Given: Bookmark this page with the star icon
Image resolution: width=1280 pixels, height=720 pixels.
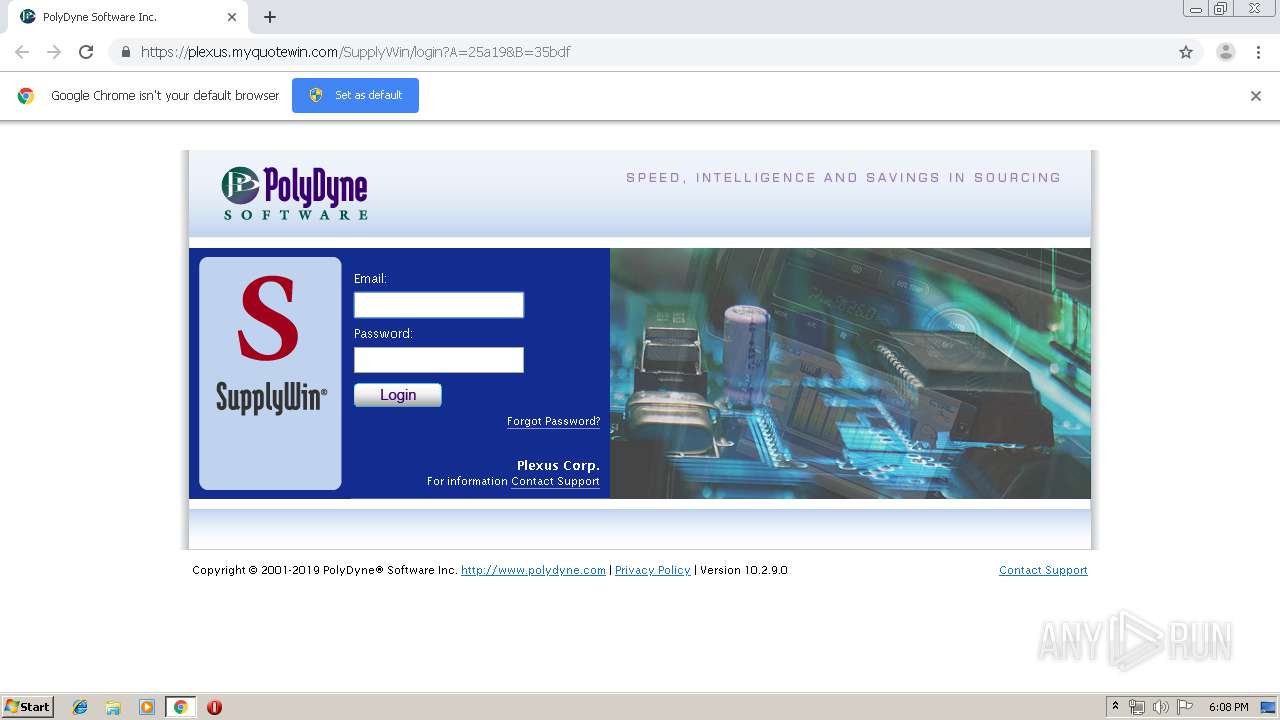Looking at the screenshot, I should coord(1186,52).
